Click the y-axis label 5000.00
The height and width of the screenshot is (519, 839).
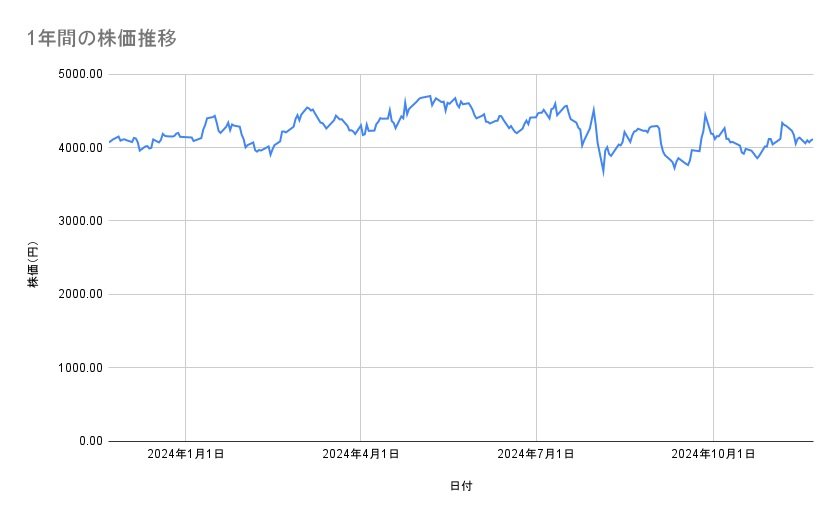point(83,74)
